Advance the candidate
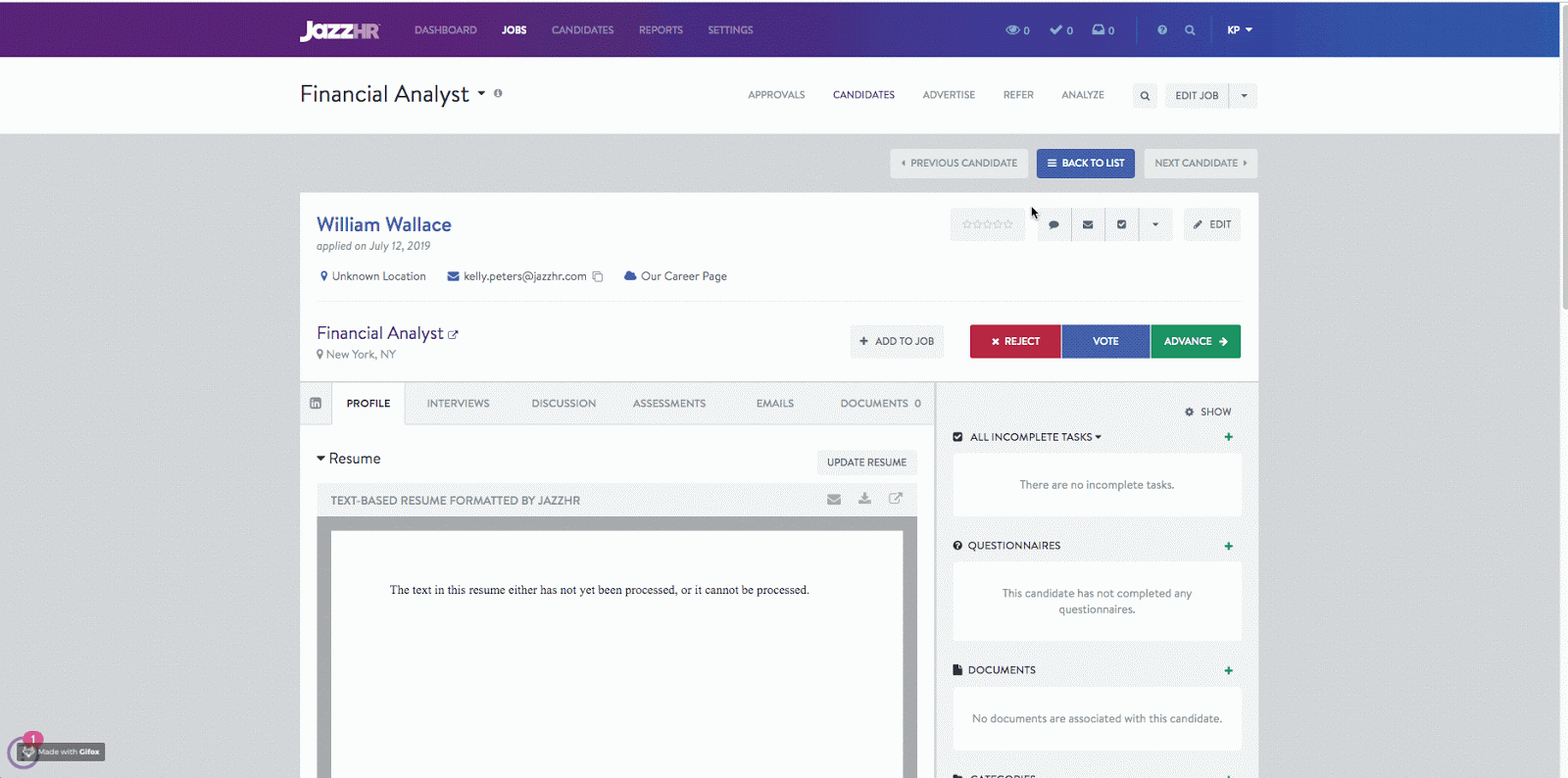Image resolution: width=1568 pixels, height=778 pixels. [x=1196, y=341]
